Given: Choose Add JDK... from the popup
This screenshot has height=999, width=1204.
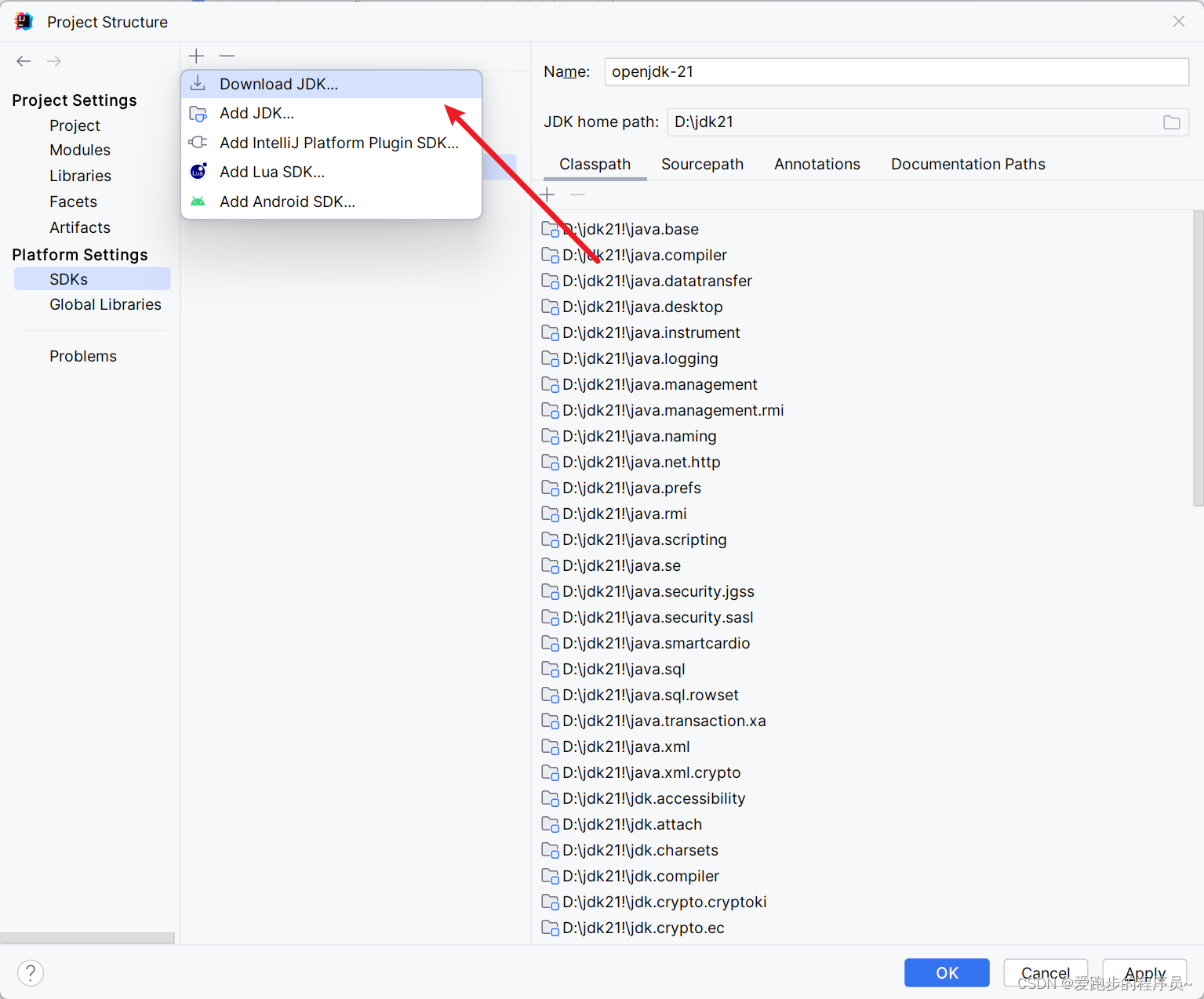Looking at the screenshot, I should click(x=331, y=114).
